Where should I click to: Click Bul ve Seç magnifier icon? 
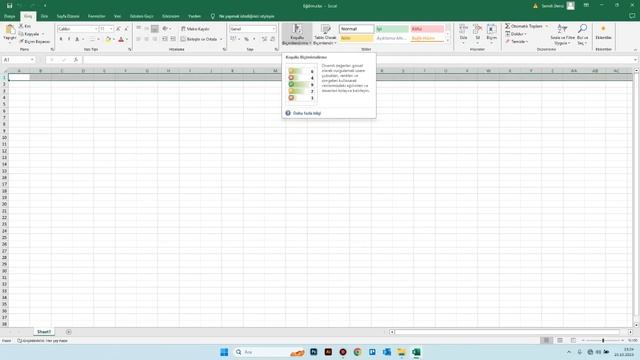coord(582,29)
